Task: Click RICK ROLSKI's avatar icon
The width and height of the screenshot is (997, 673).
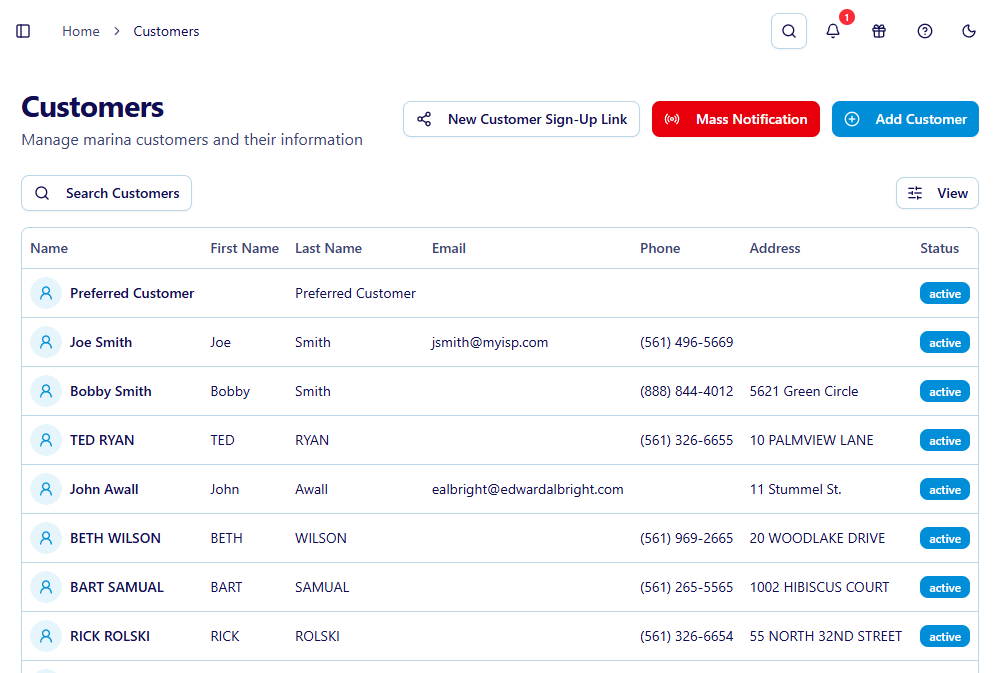Action: [x=46, y=636]
